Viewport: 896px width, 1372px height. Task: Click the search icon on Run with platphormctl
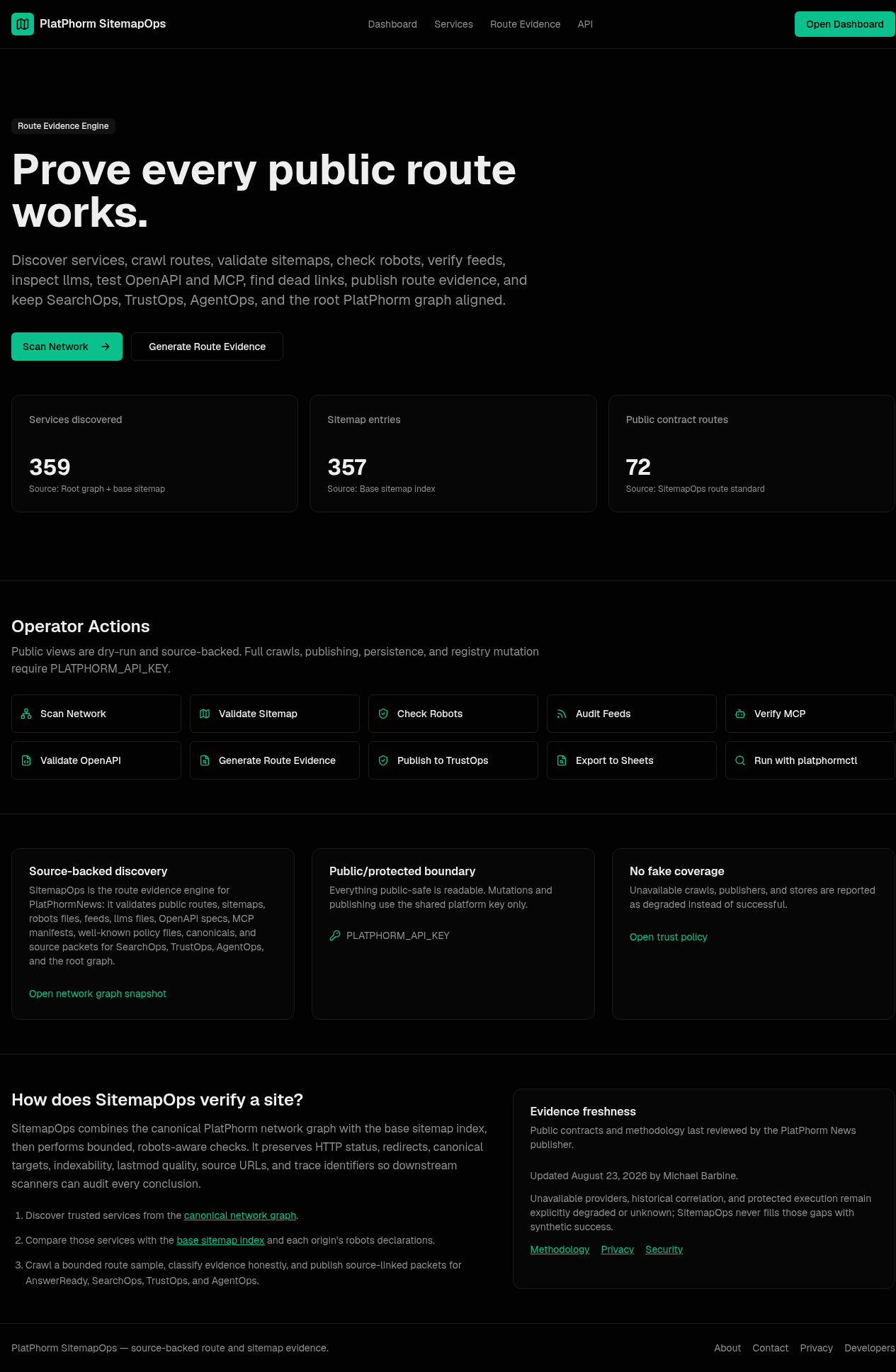pos(740,760)
